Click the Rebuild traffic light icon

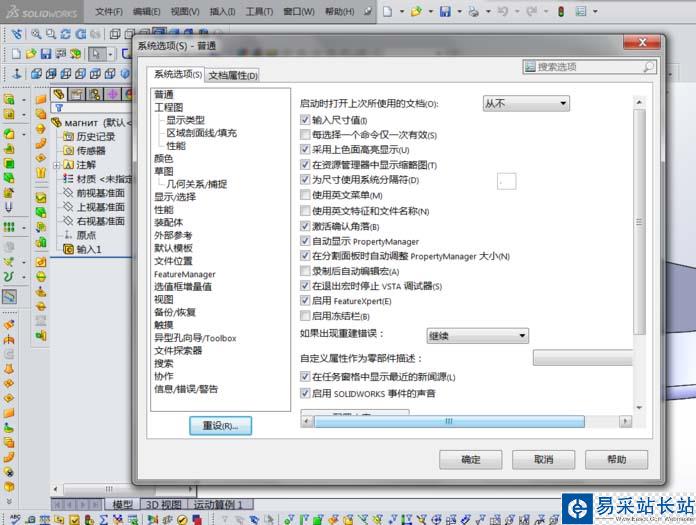(561, 12)
